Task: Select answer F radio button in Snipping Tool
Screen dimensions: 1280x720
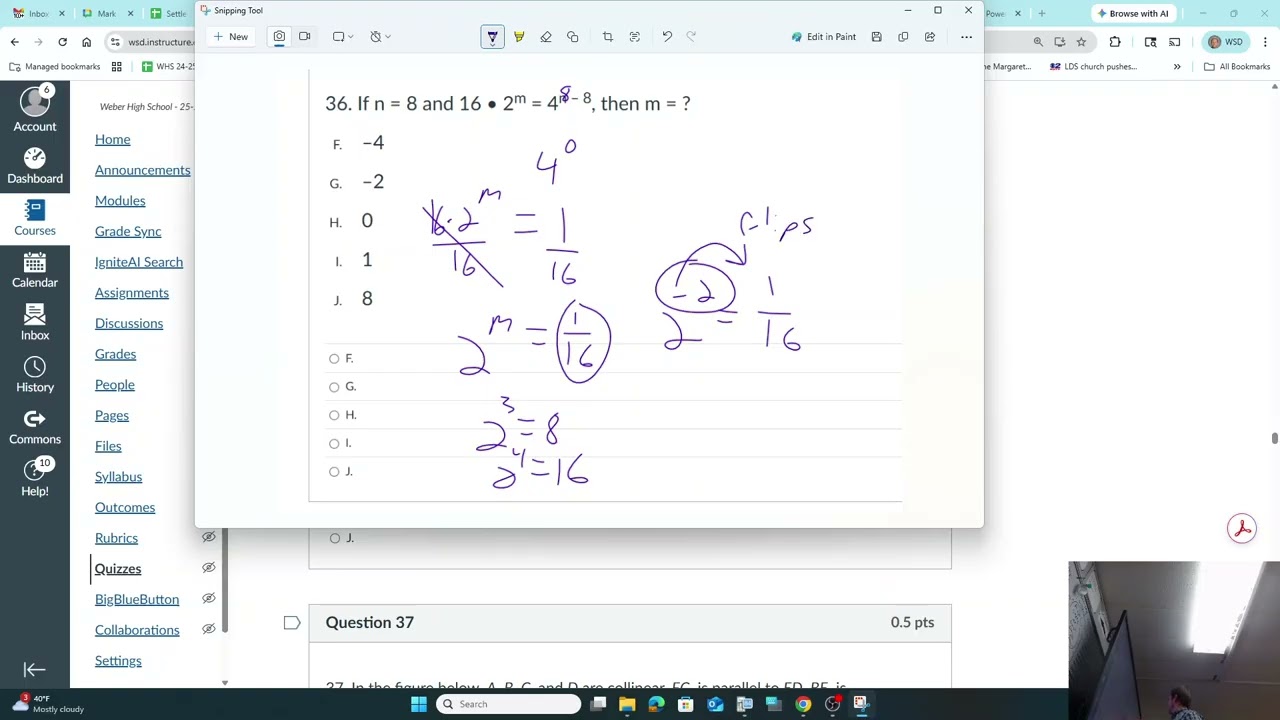Action: pyautogui.click(x=334, y=358)
